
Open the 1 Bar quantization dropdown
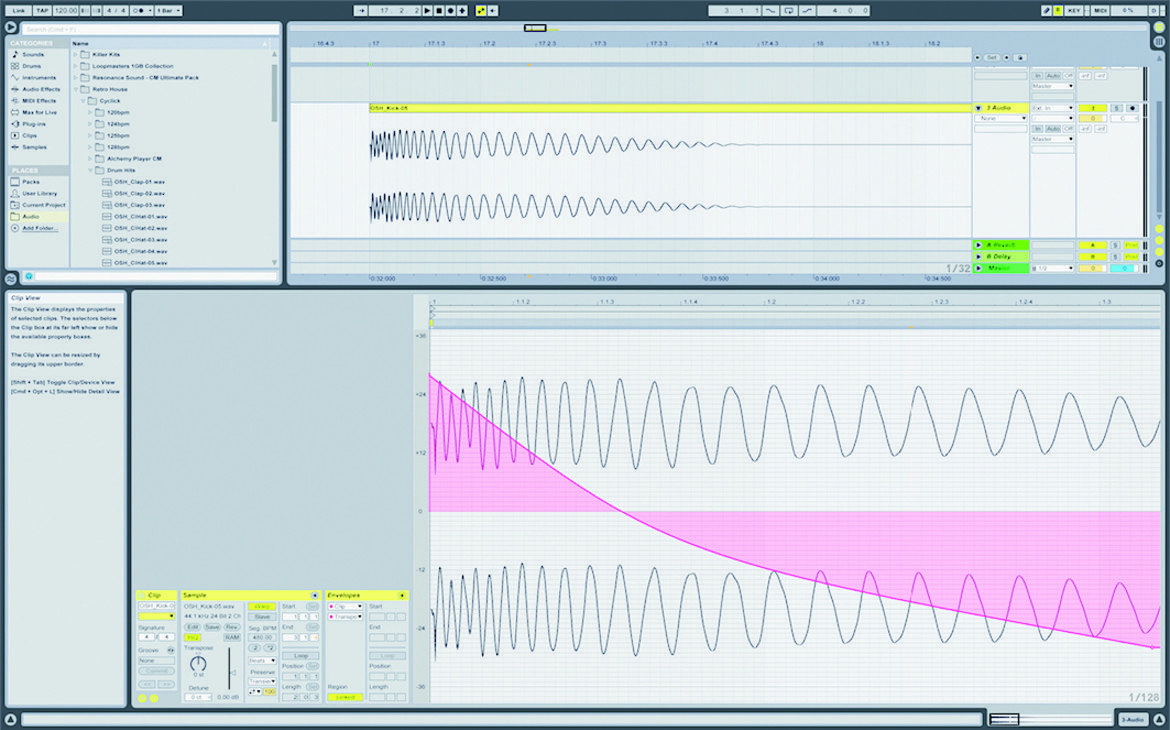pyautogui.click(x=168, y=10)
